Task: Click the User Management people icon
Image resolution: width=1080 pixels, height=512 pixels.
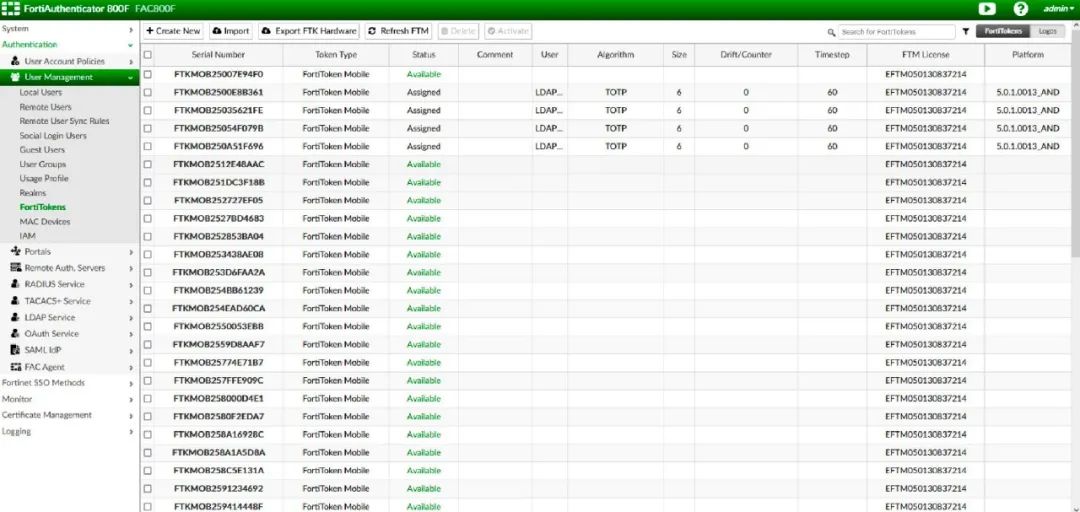Action: pyautogui.click(x=17, y=77)
